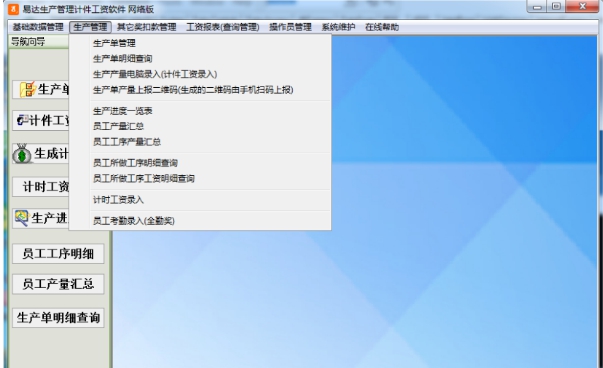Open the 其它奖扣款管理 menu
Viewport: 603px width, 368px height.
click(147, 27)
